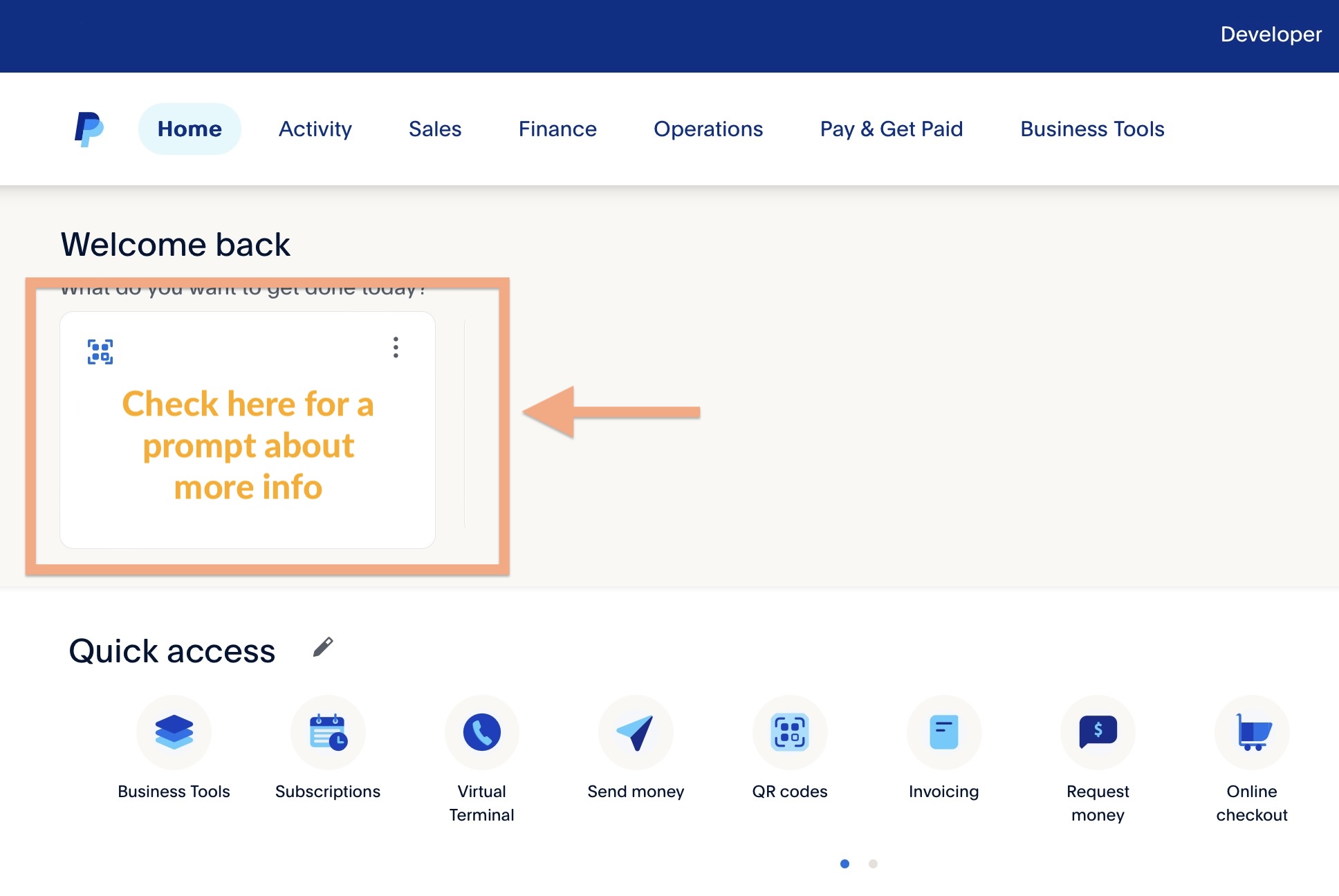Click the Request money icon
1339x896 pixels.
coord(1098,732)
